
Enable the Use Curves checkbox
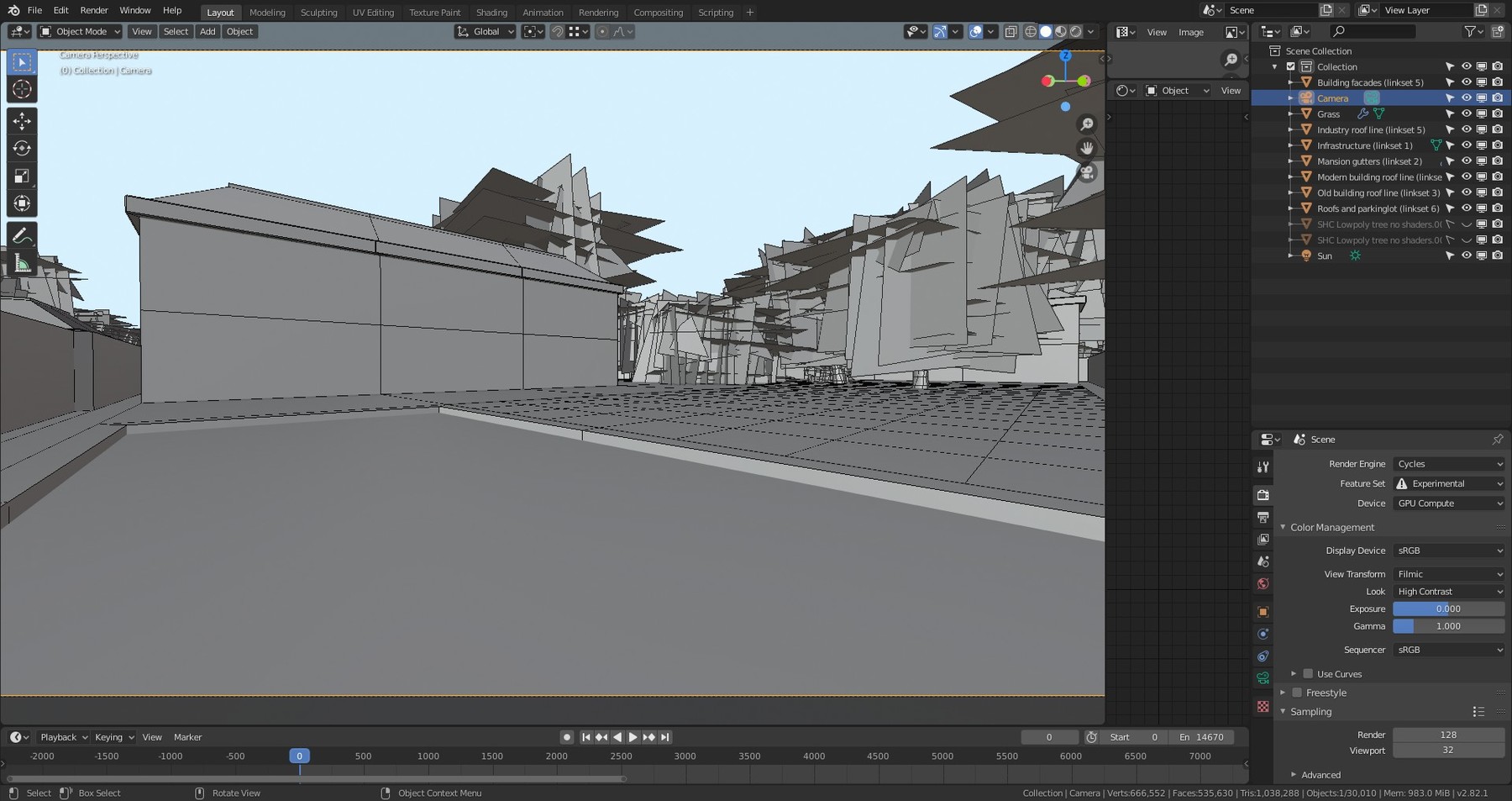[1308, 674]
